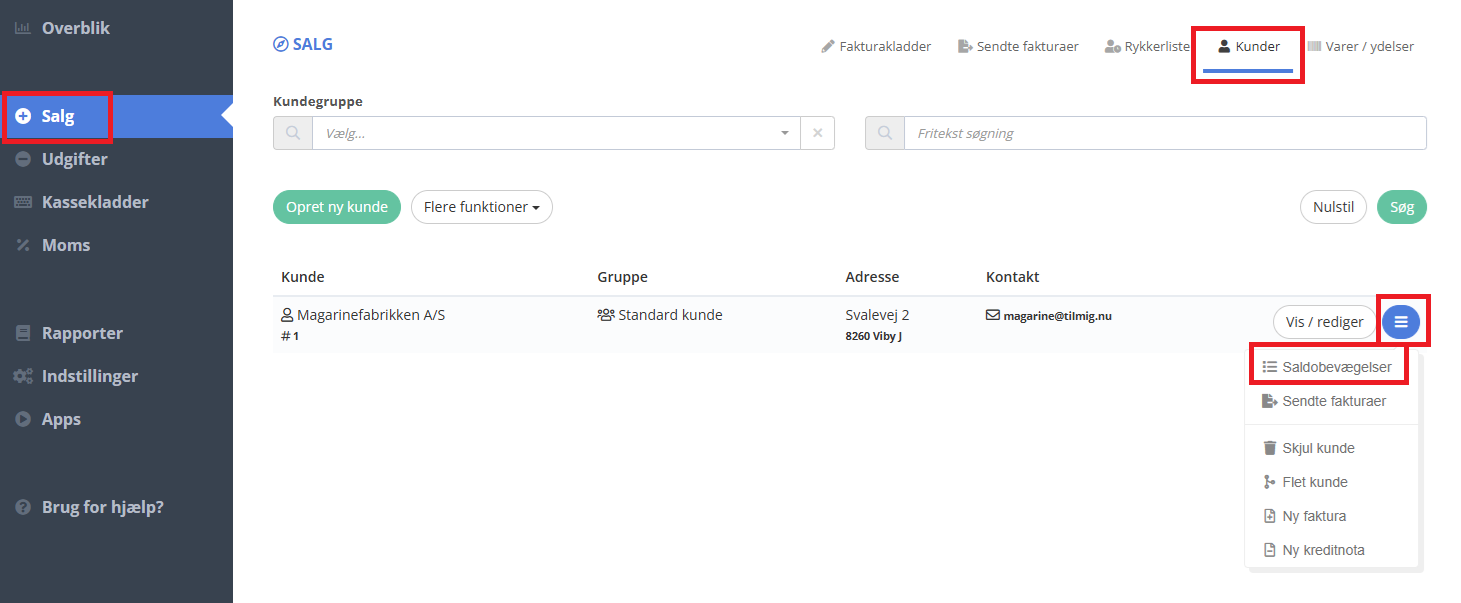Click the merge icon for Flet kunde
The width and height of the screenshot is (1461, 603).
click(x=1269, y=482)
